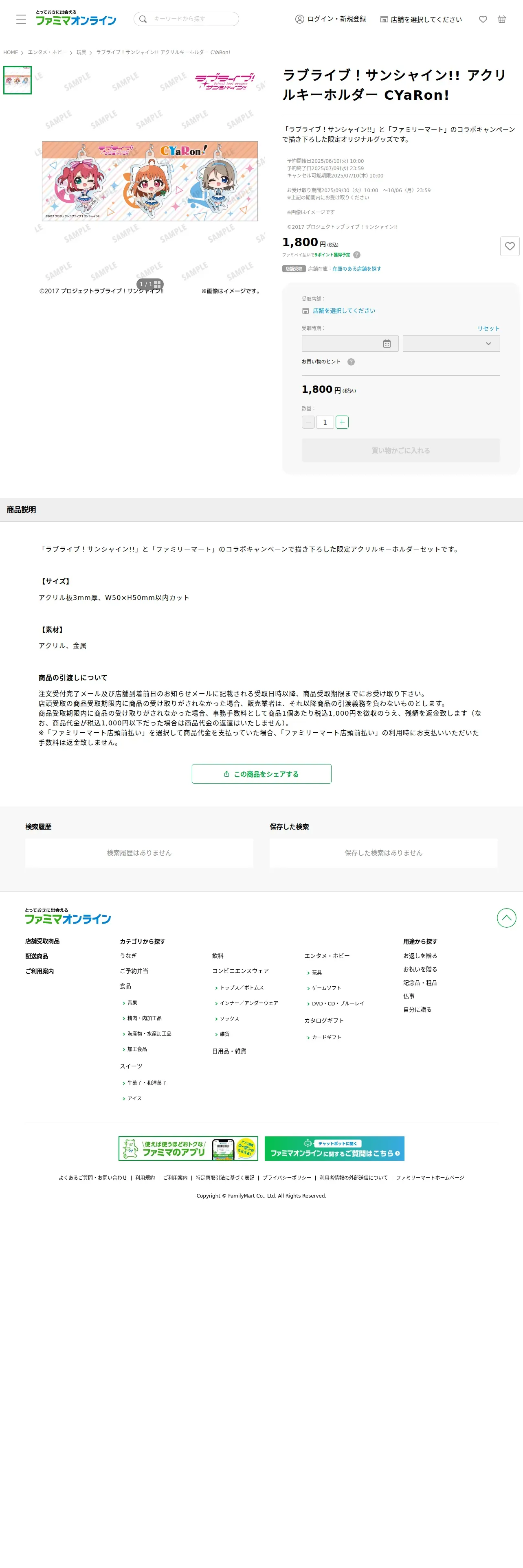Open 配送商品 footer link
Viewport: 523px width, 1568px height.
pyautogui.click(x=37, y=956)
